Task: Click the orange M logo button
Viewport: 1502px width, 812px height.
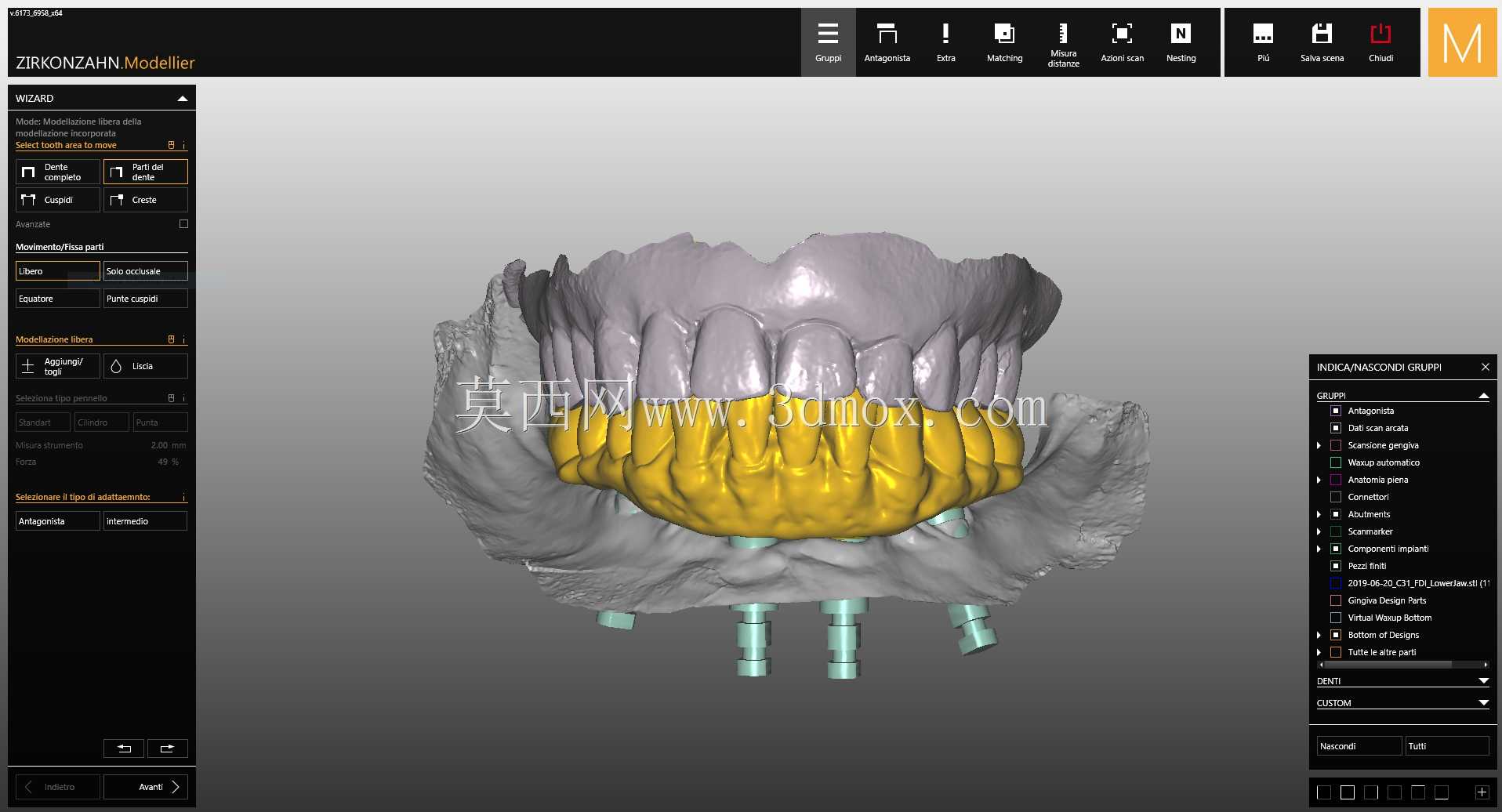Action: pos(1462,42)
